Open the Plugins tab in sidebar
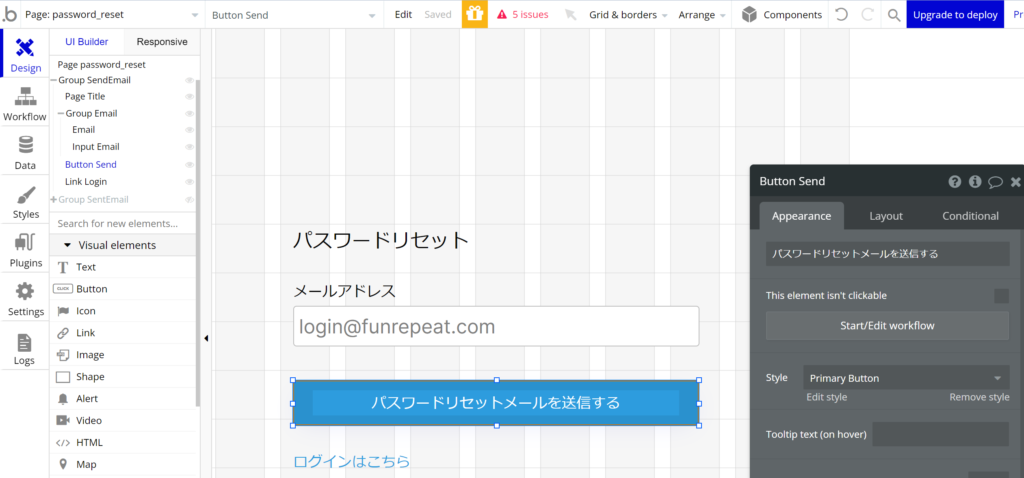 point(25,249)
